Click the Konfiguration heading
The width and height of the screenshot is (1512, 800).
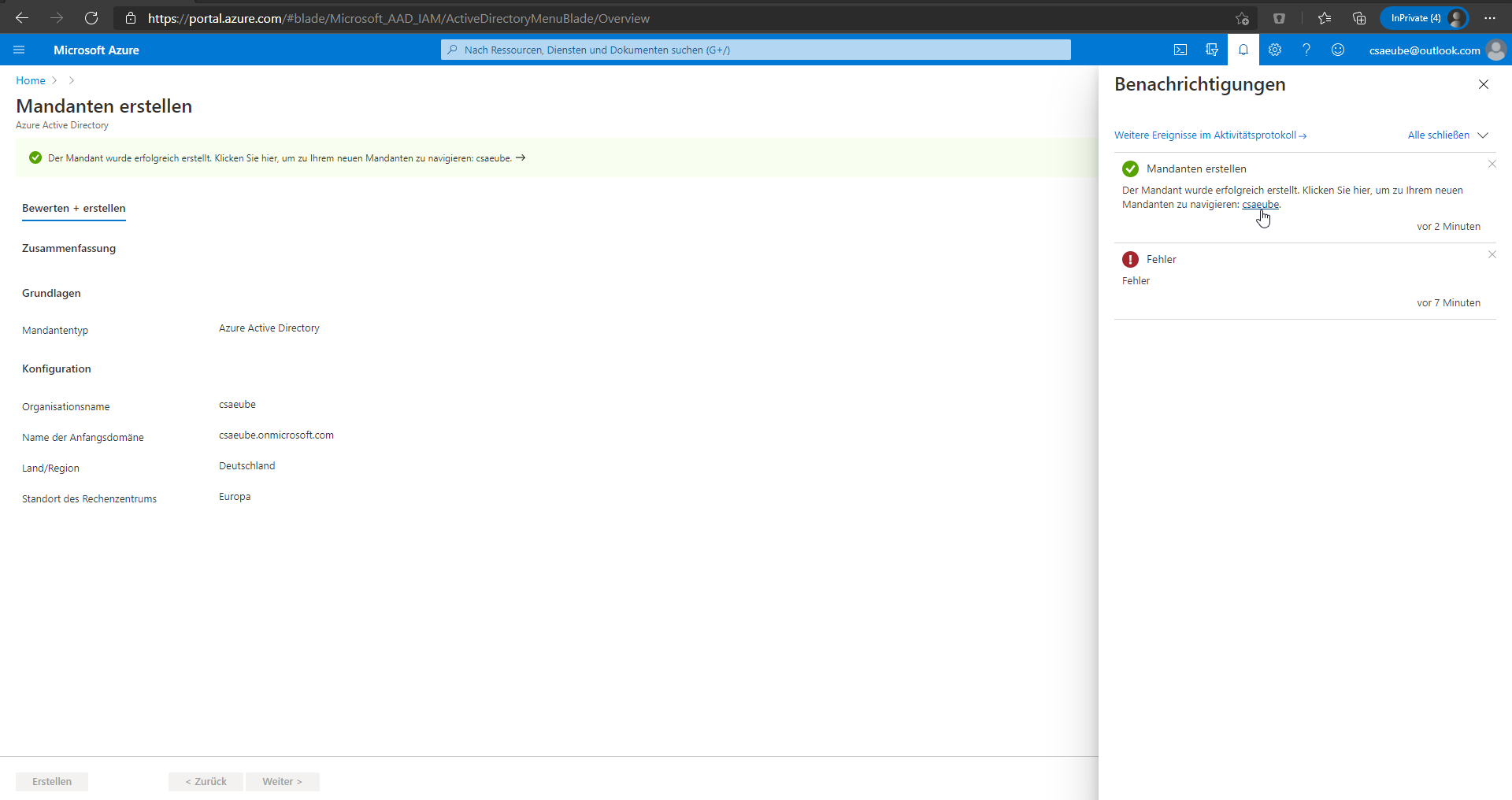(57, 369)
